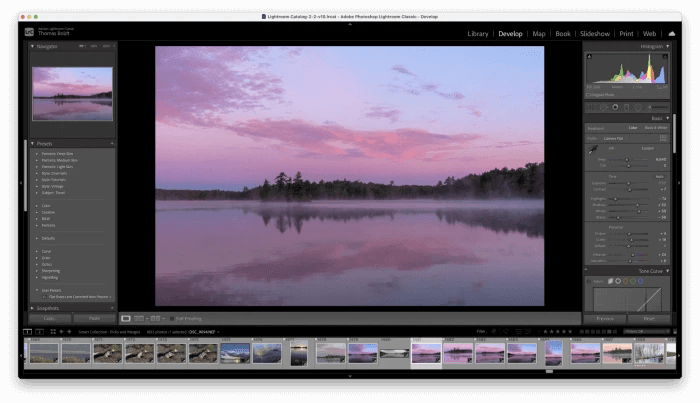Toggle second window display button

click(x=39, y=332)
